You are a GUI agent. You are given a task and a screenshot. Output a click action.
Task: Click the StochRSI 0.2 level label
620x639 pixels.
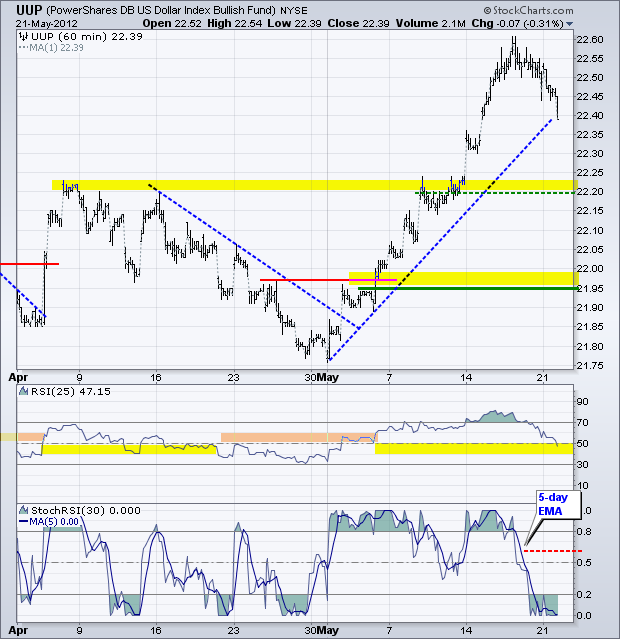click(x=585, y=595)
